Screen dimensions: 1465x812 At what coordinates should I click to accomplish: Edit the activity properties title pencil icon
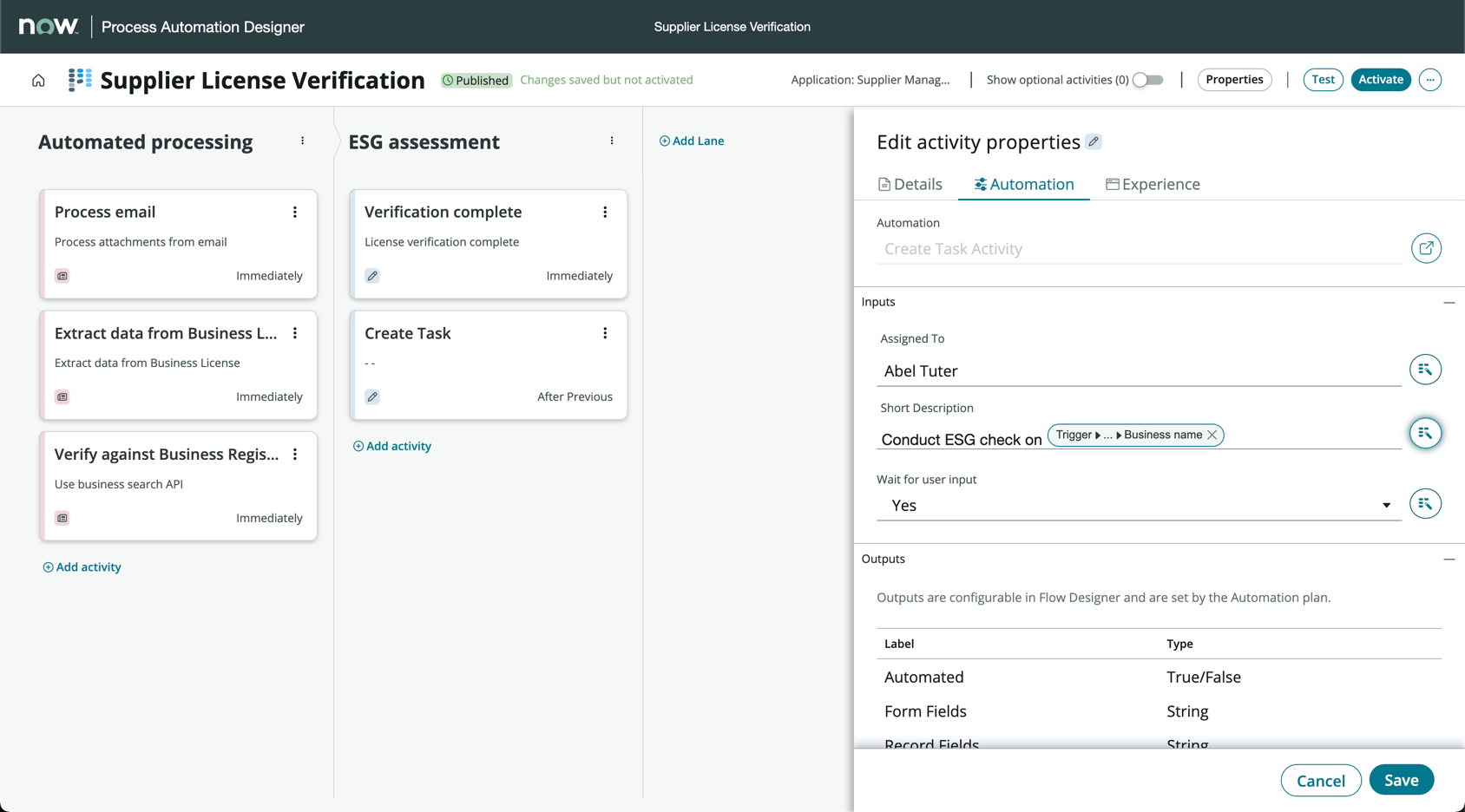pyautogui.click(x=1094, y=142)
